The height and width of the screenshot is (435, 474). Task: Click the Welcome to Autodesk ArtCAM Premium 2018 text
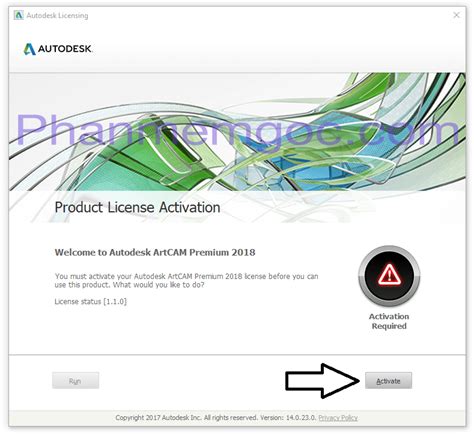click(x=155, y=252)
